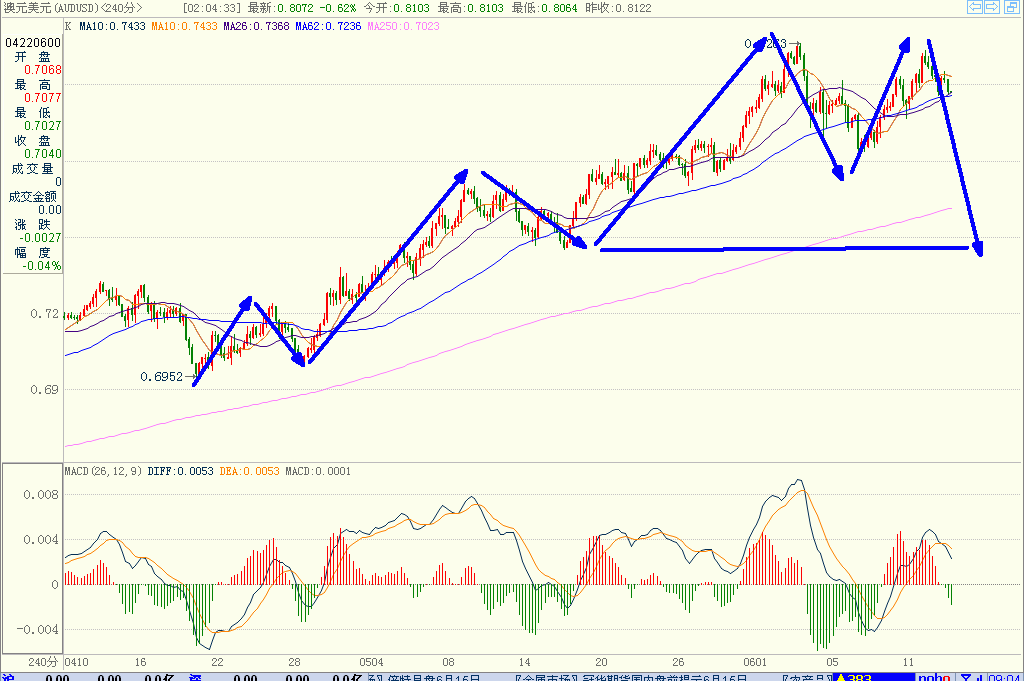Select the MA62:0.7236 legend label
This screenshot has height=681, width=1024.
328,26
